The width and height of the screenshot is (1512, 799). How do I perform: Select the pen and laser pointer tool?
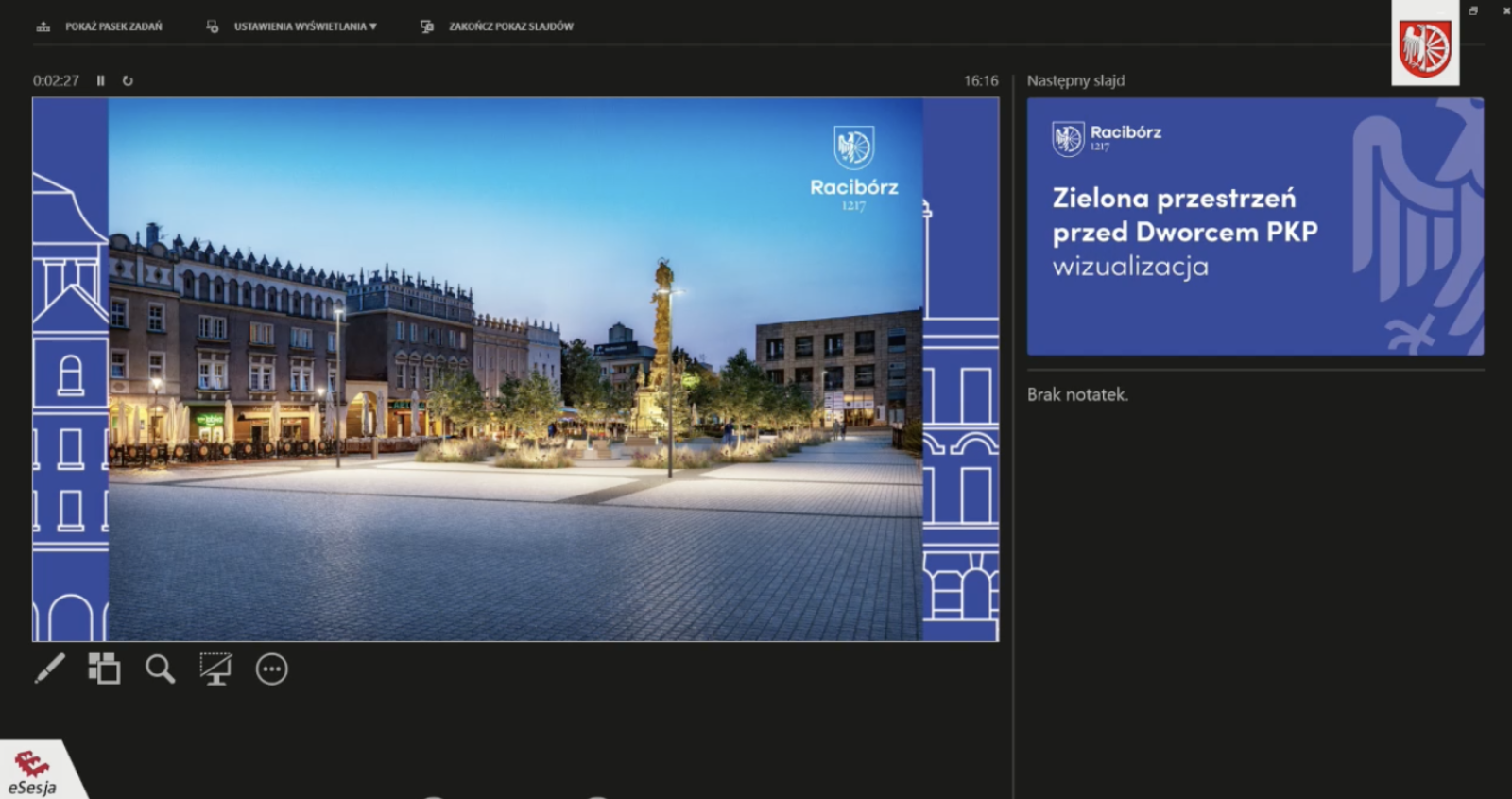click(x=50, y=669)
